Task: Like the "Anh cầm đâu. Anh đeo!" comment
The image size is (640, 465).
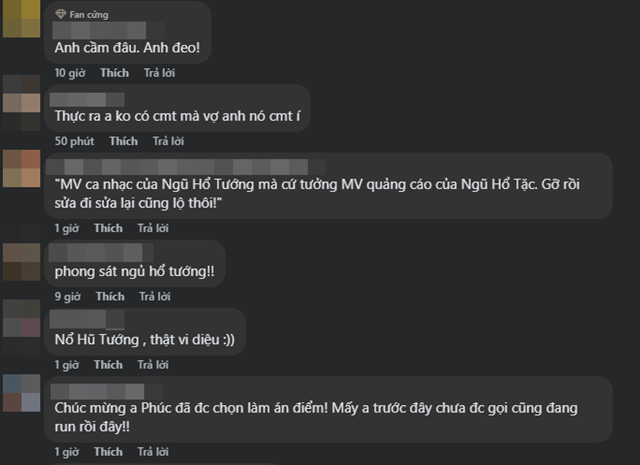Action: 114,73
